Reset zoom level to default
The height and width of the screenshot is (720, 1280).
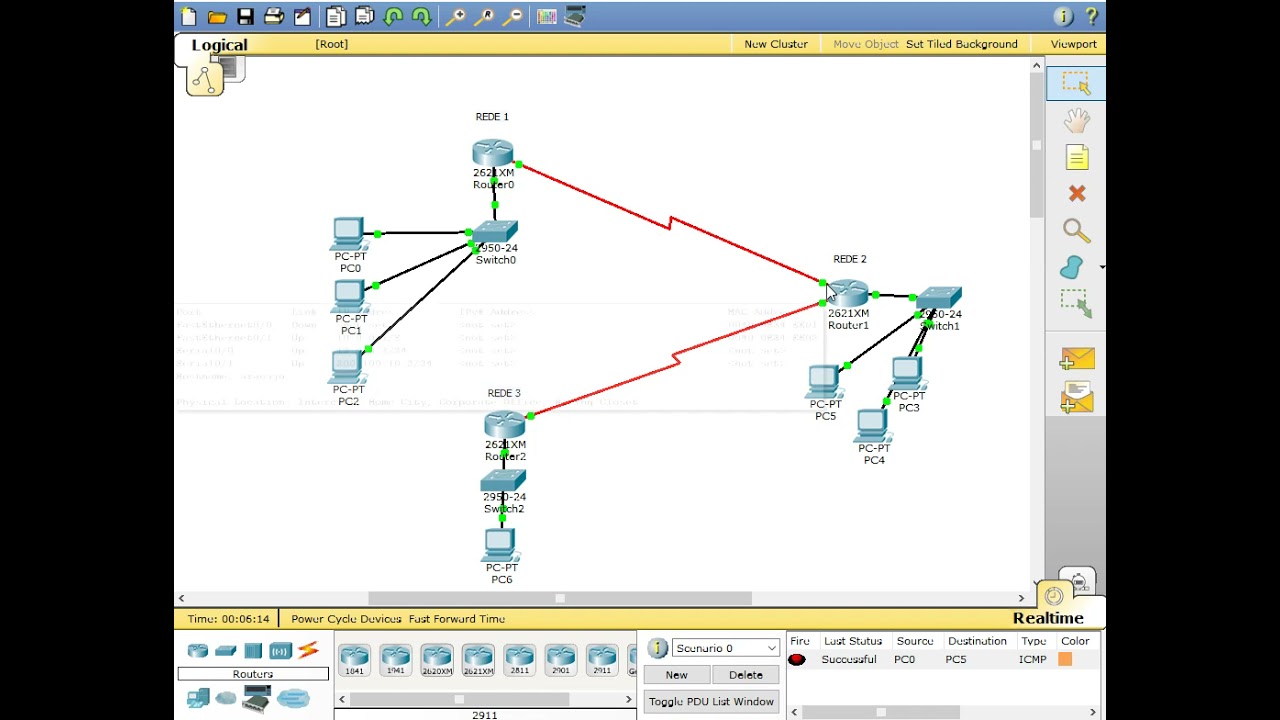484,17
